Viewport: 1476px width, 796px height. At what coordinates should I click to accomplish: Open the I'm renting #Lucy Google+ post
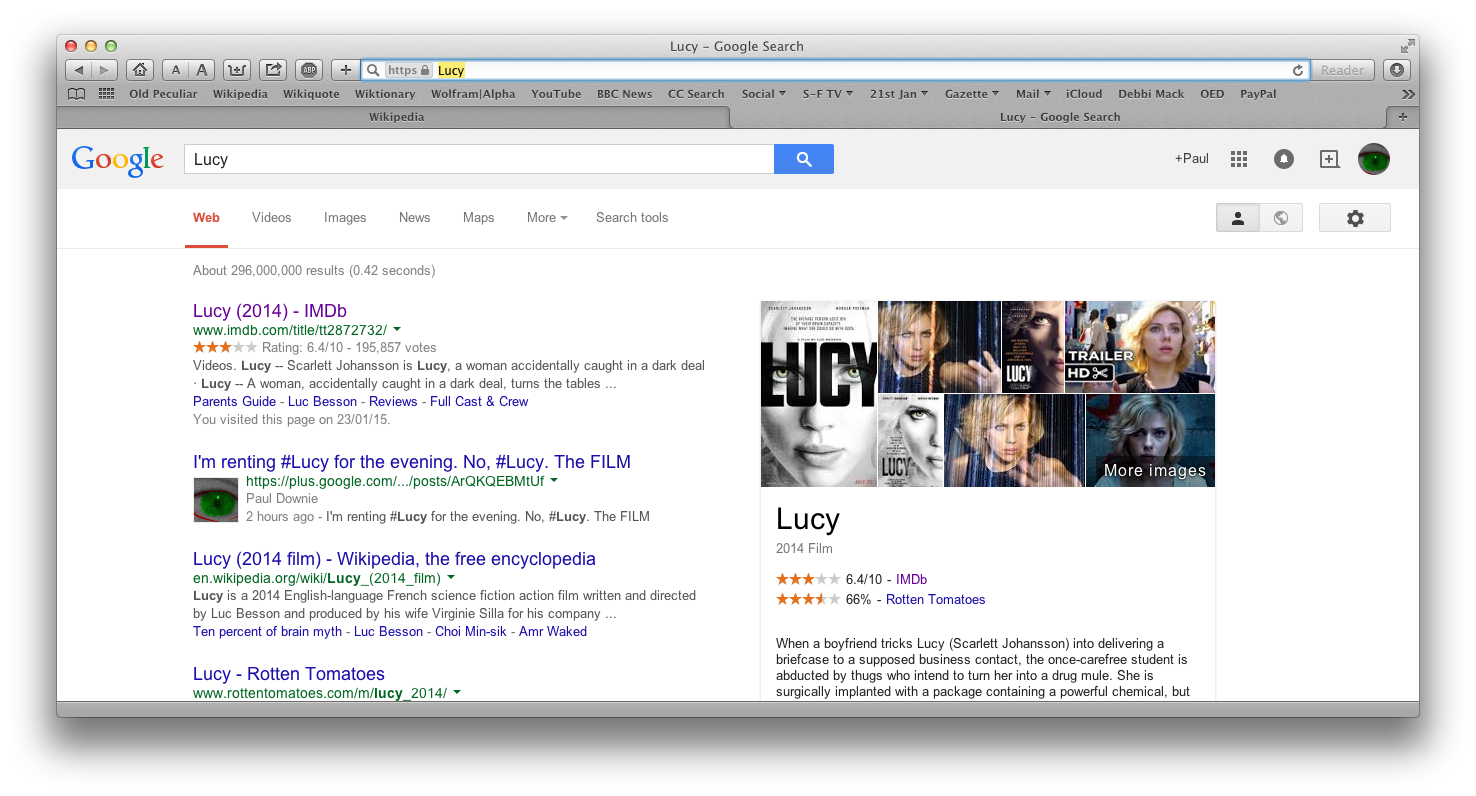point(412,462)
